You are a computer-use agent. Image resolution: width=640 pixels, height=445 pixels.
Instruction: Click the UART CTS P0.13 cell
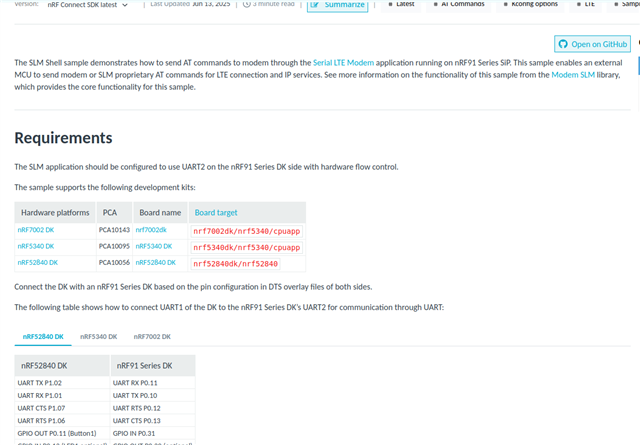coord(153,421)
